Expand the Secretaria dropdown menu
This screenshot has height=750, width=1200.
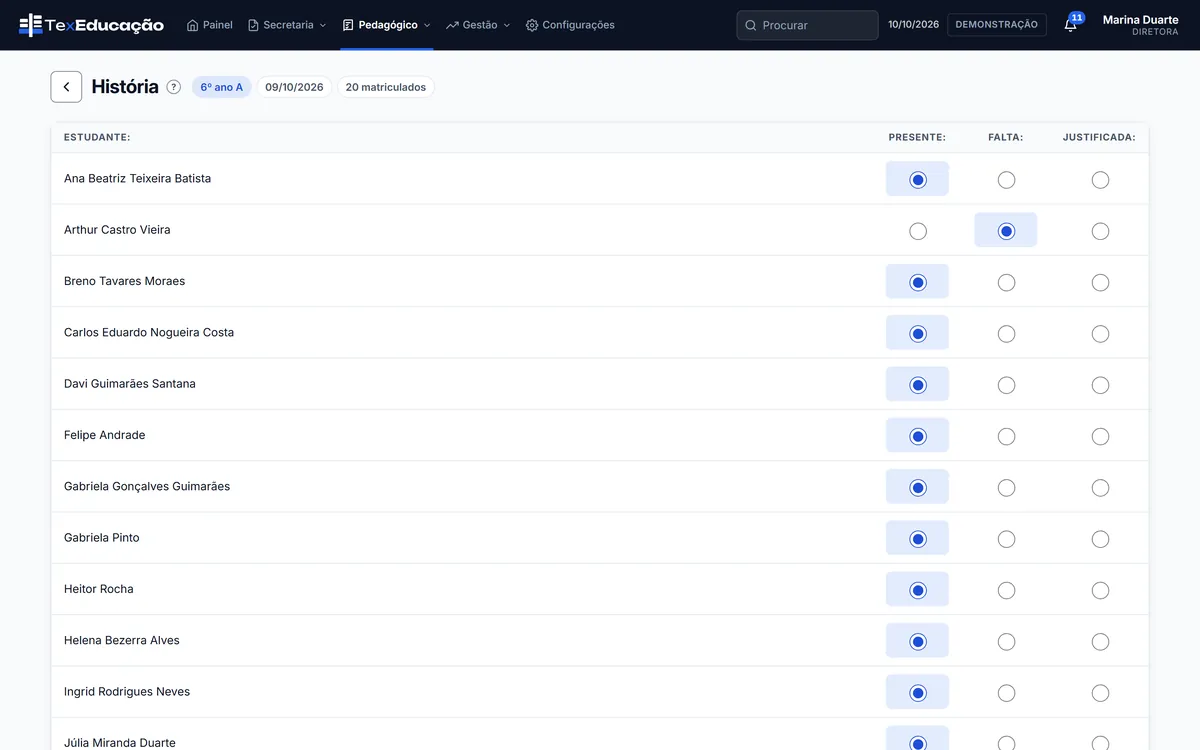pos(287,25)
